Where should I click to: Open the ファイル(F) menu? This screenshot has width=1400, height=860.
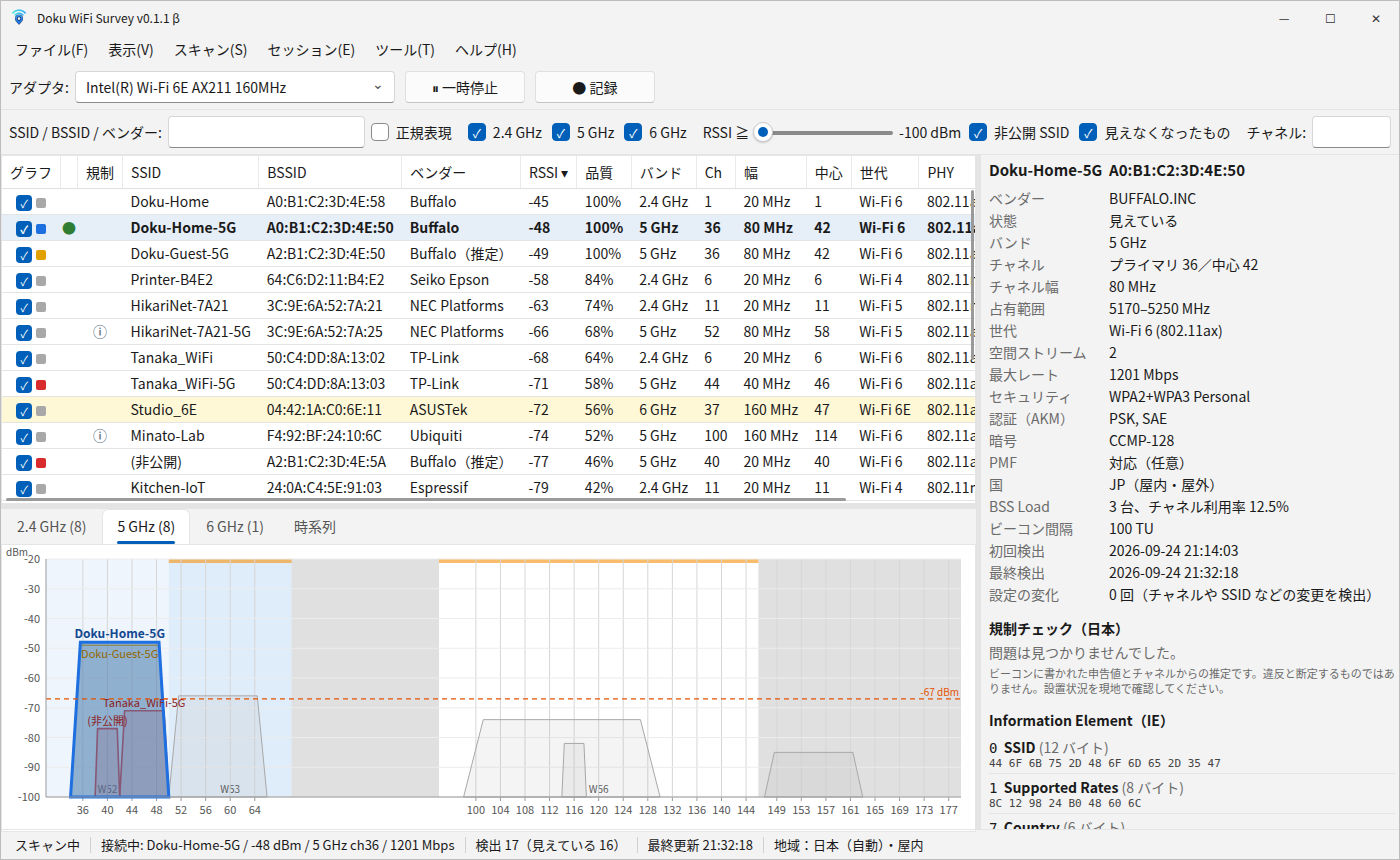52,50
